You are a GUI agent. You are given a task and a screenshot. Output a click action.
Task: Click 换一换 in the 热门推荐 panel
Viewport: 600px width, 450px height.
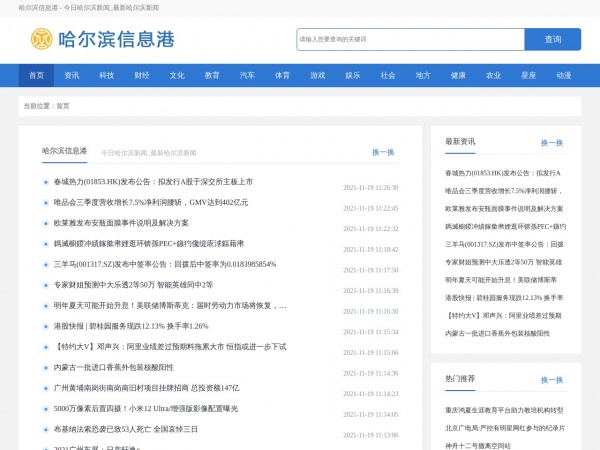click(x=552, y=380)
